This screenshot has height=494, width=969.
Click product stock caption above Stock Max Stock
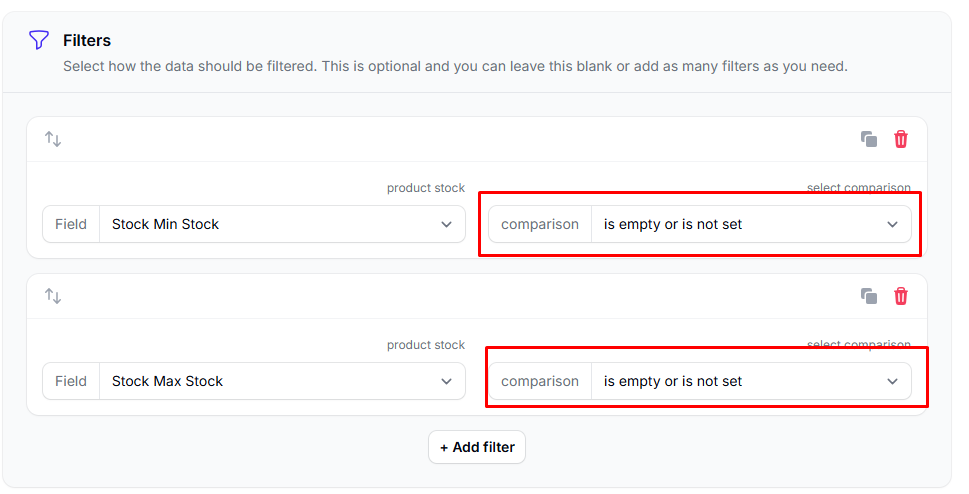[x=426, y=345]
